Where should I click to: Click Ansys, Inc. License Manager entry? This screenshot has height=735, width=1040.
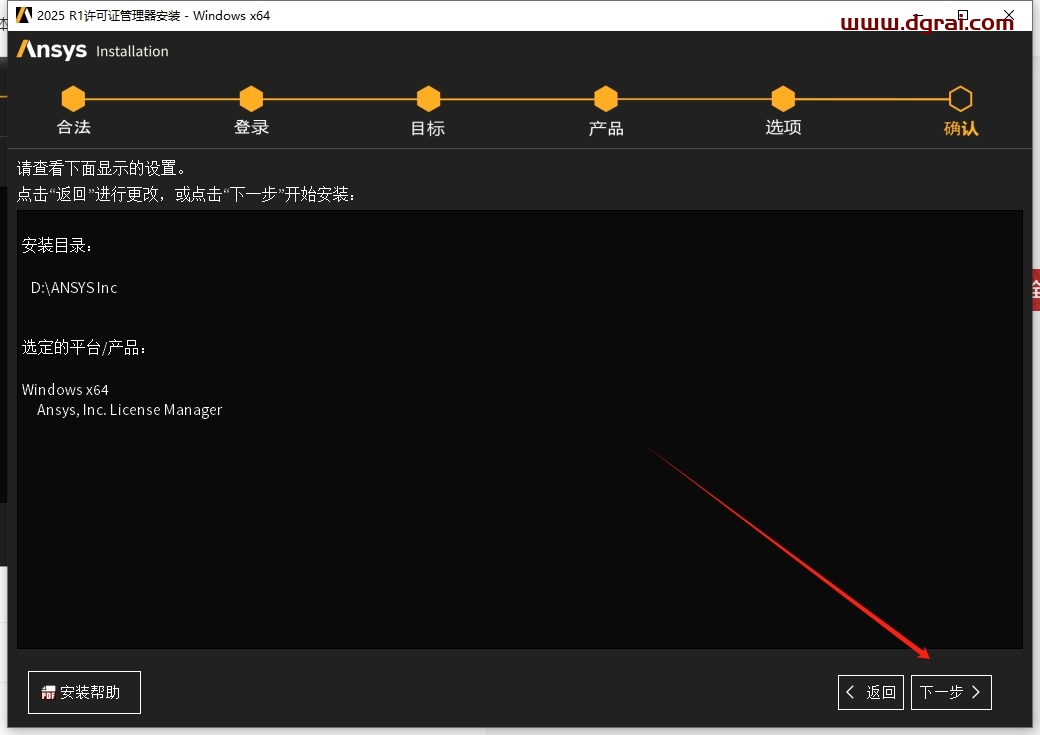[x=129, y=410]
